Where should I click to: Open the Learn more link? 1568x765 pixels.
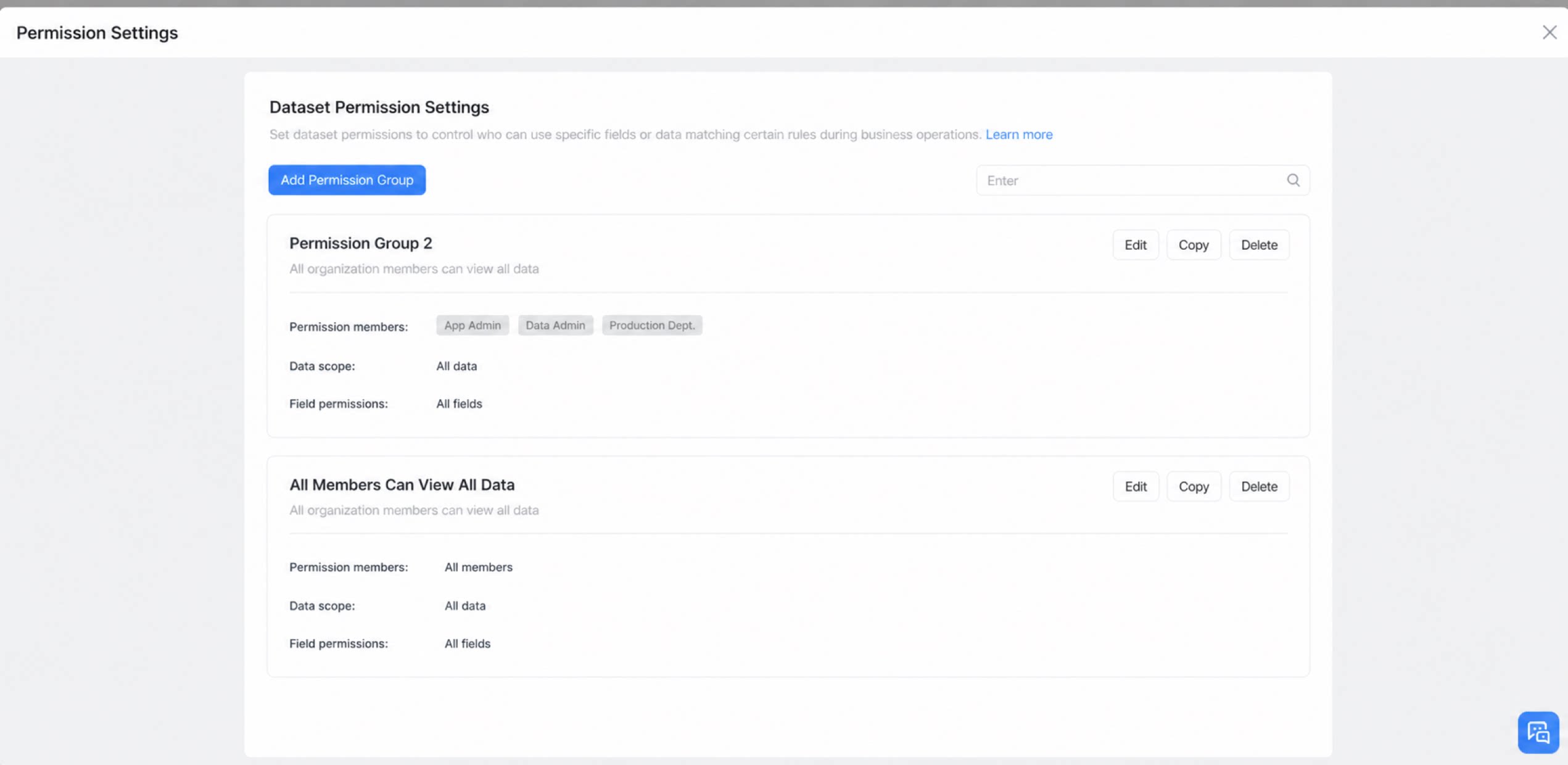(1019, 134)
